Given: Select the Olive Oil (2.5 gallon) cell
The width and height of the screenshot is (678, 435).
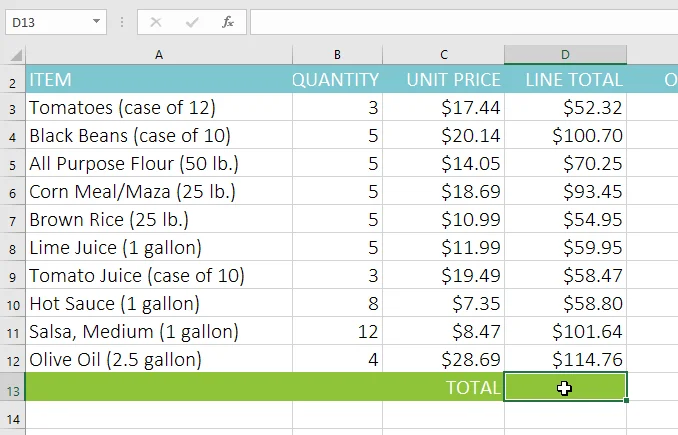Looking at the screenshot, I should click(x=159, y=359).
